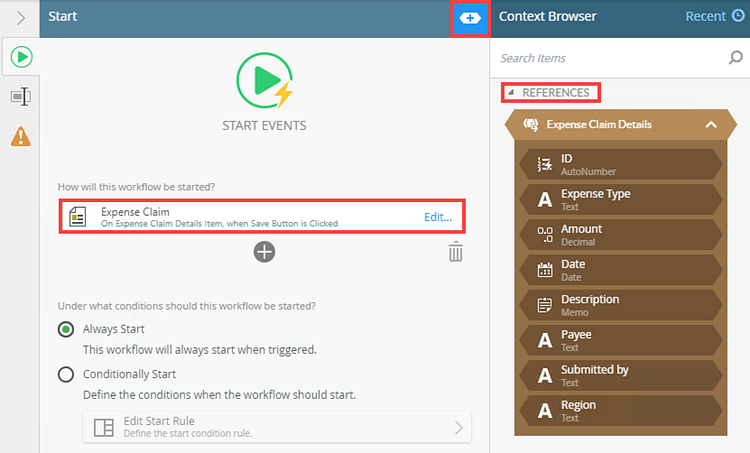Select the Expense Type text field
Viewport: 750px width, 453px height.
[620, 199]
